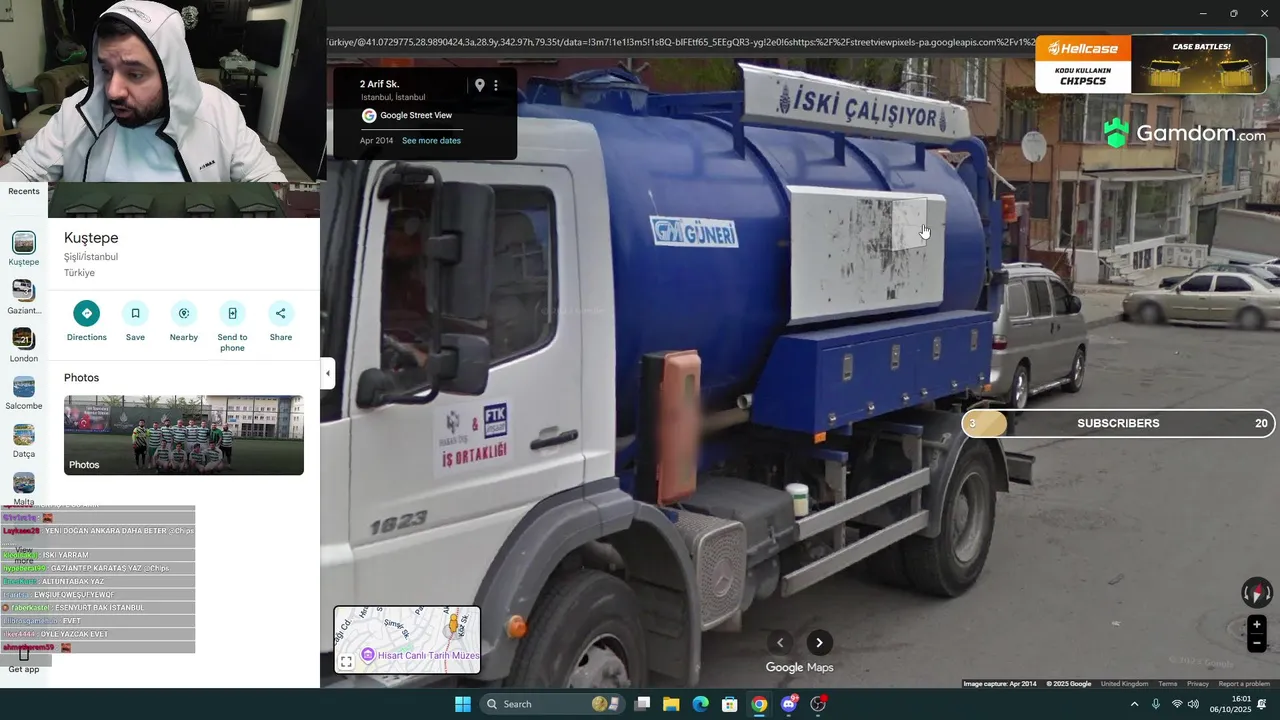The height and width of the screenshot is (720, 1280).
Task: Zoom in with the plus button
Action: (x=1257, y=625)
